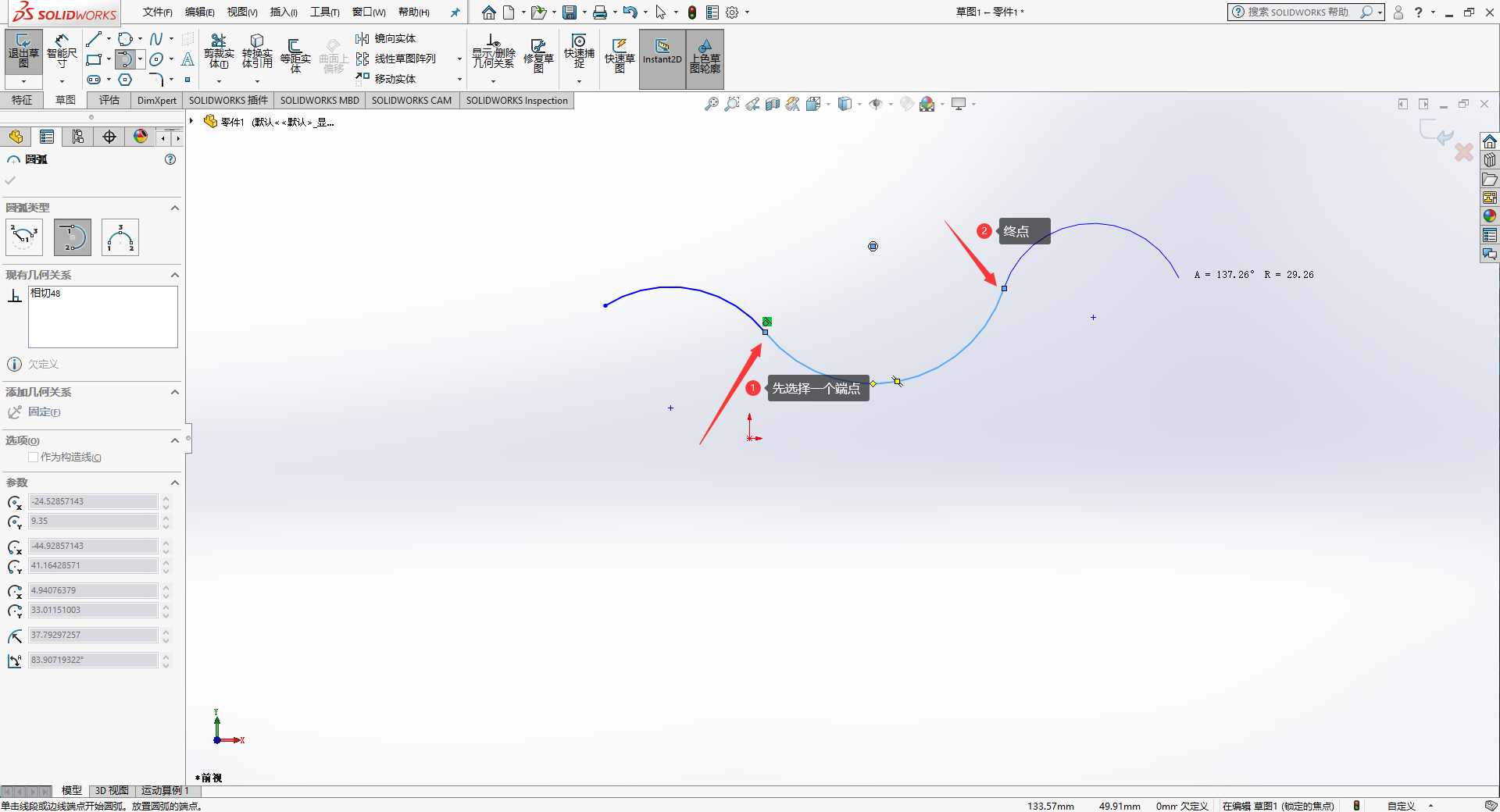1500x812 pixels.
Task: Switch to the DimXpert tab
Action: pyautogui.click(x=157, y=100)
